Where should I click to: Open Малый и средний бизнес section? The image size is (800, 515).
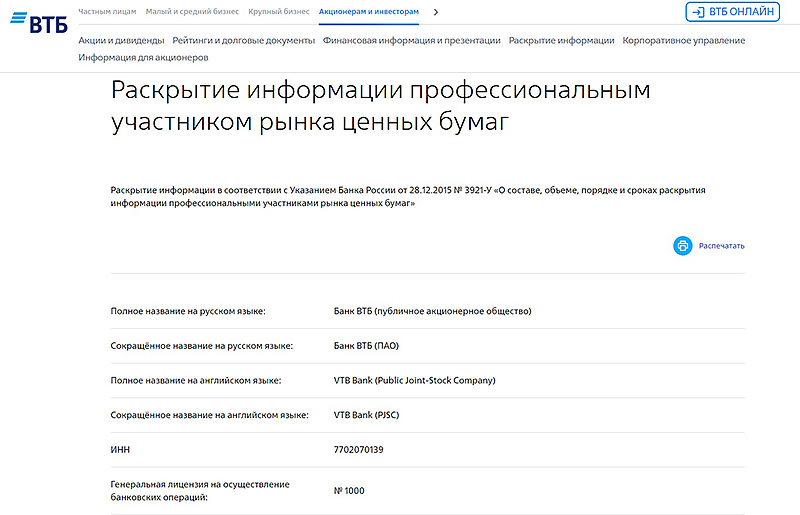[x=192, y=12]
